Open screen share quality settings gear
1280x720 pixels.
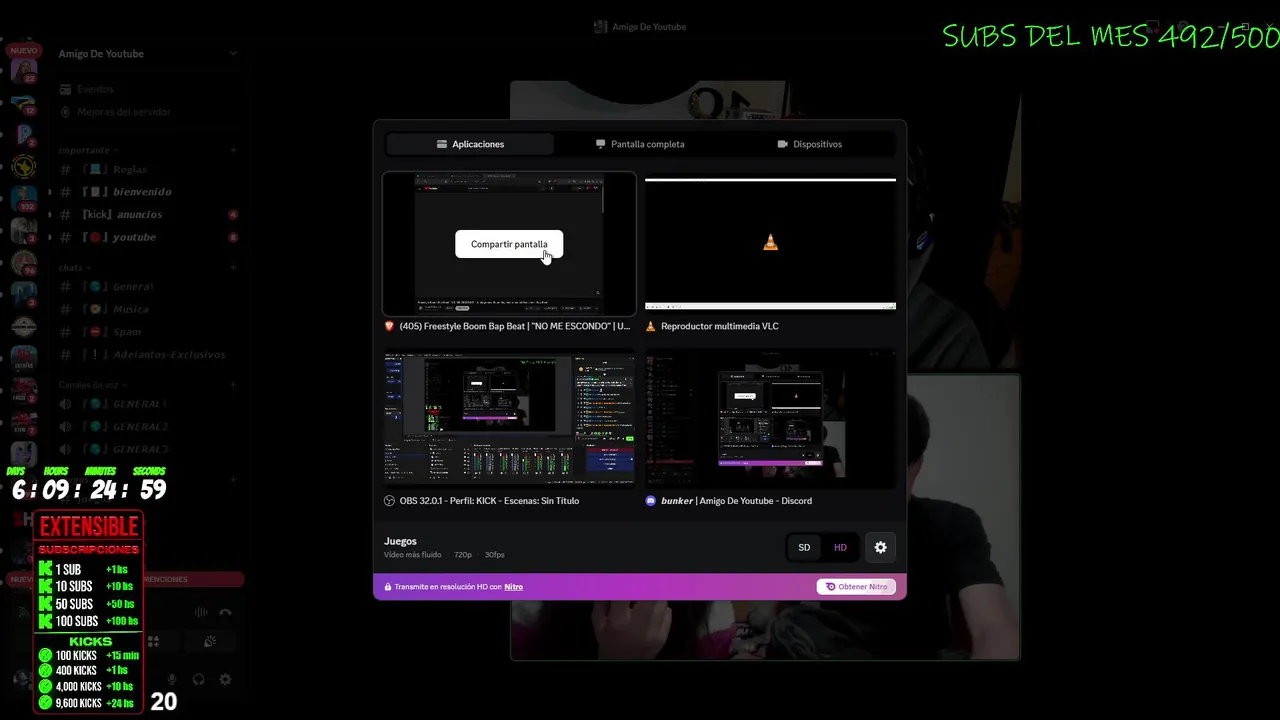880,547
